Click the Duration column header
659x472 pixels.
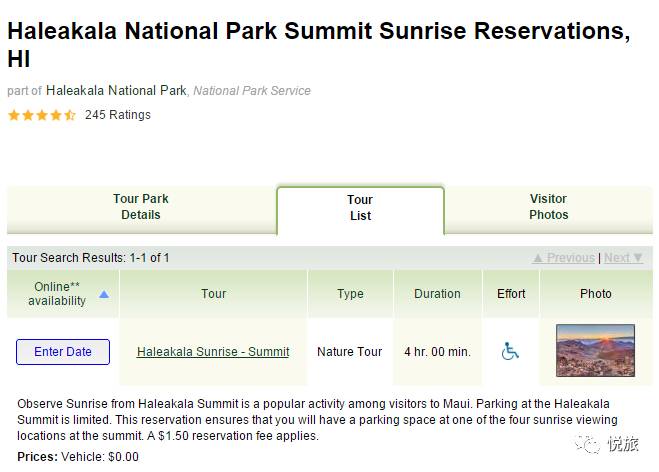[x=438, y=294]
